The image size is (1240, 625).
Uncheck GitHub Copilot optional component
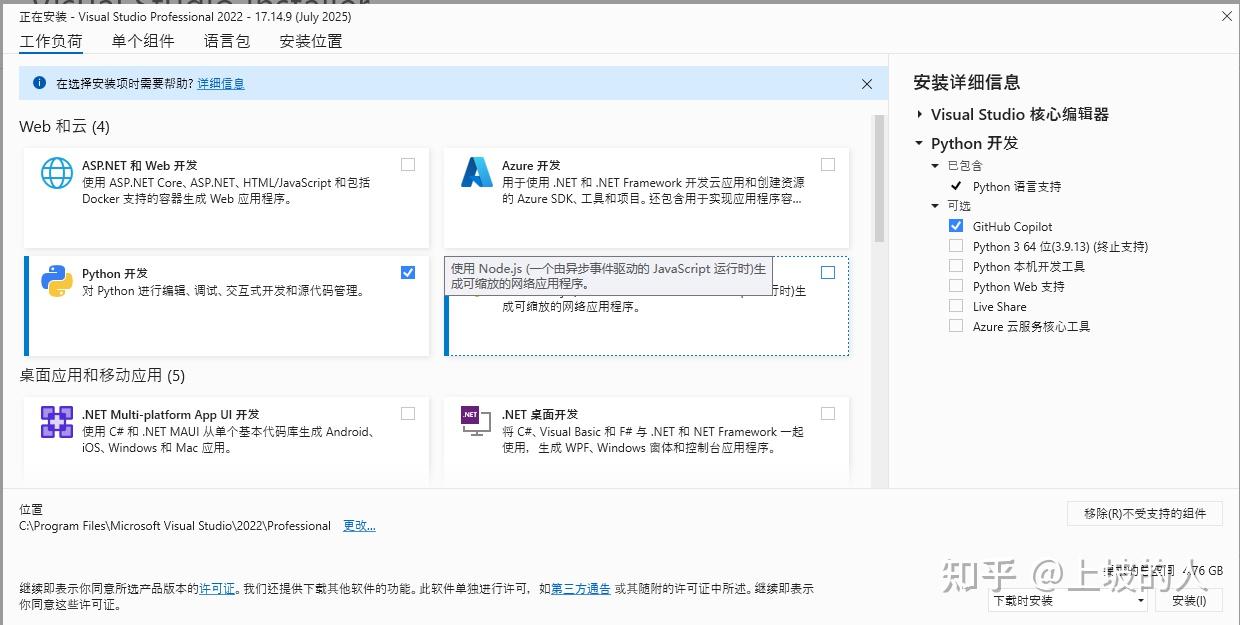tap(956, 226)
